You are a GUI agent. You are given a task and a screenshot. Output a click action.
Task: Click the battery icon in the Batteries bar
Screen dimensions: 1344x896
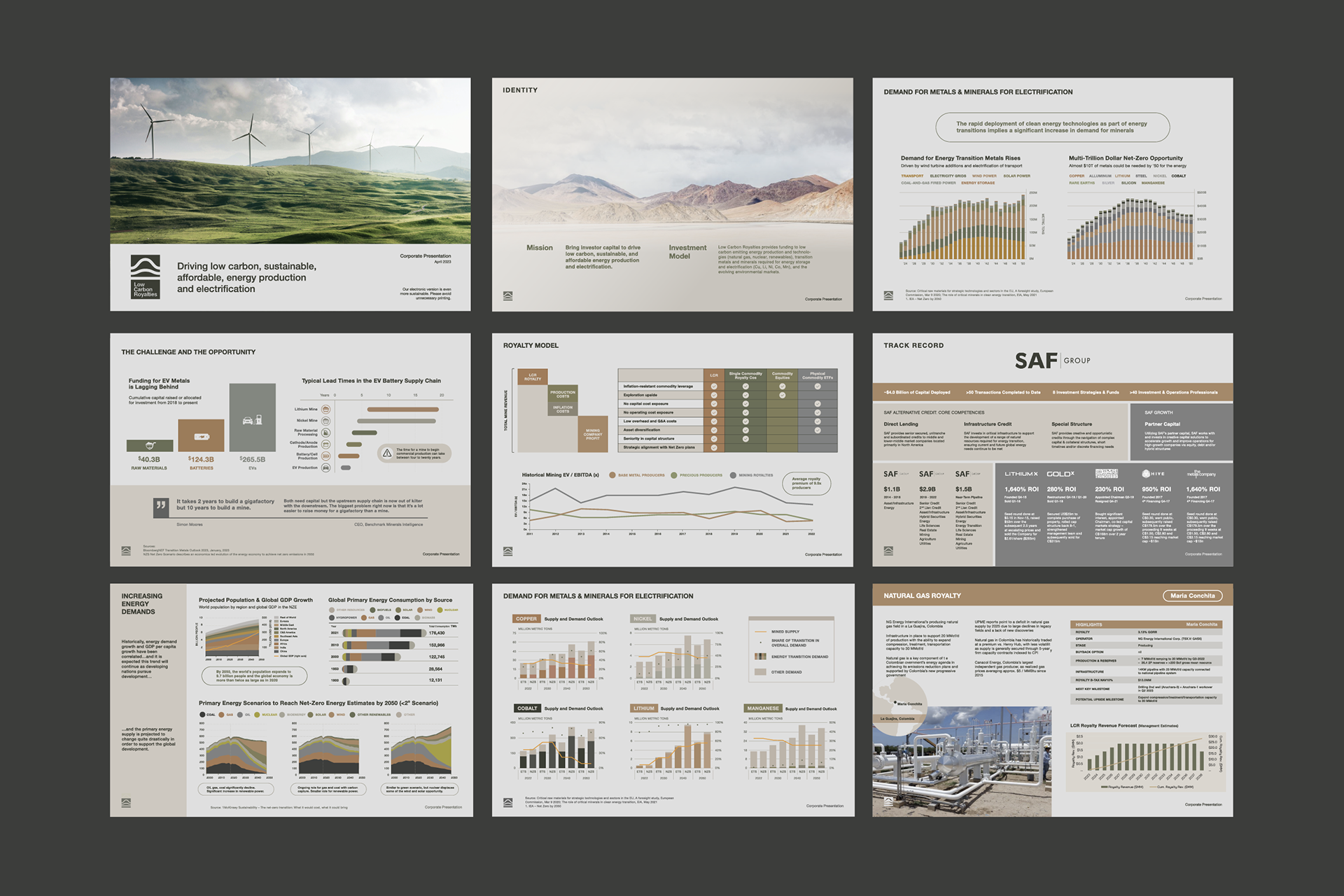click(x=201, y=436)
